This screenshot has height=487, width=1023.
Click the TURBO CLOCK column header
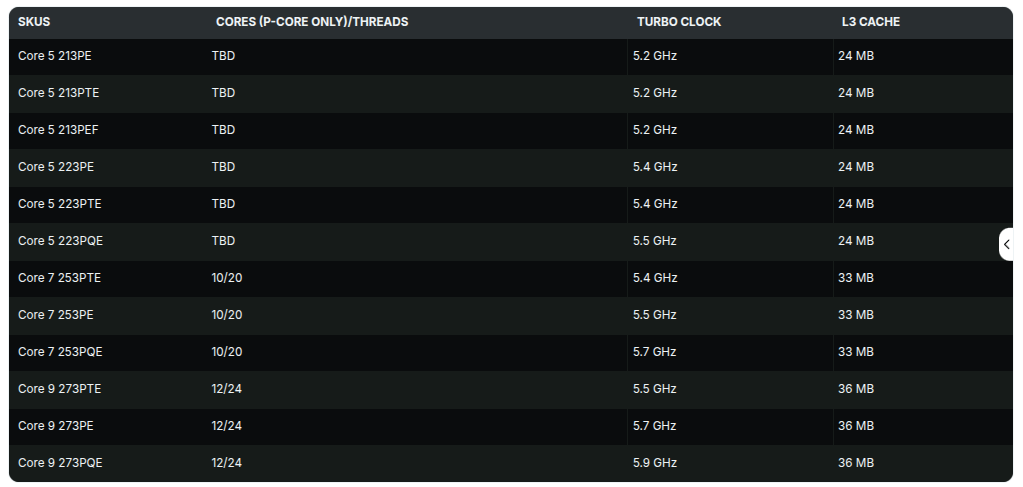point(679,22)
